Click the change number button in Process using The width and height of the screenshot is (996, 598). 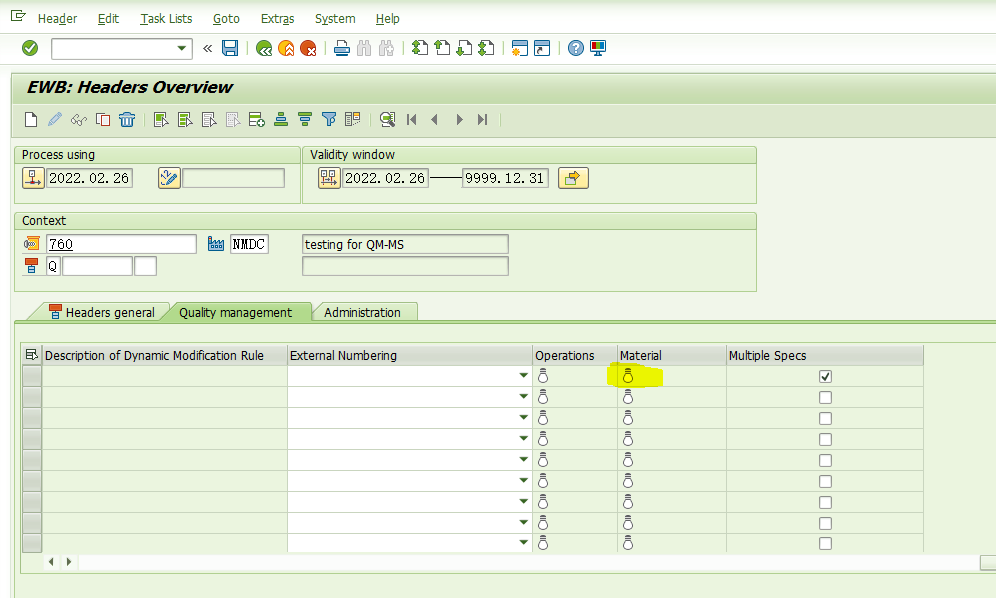click(169, 178)
